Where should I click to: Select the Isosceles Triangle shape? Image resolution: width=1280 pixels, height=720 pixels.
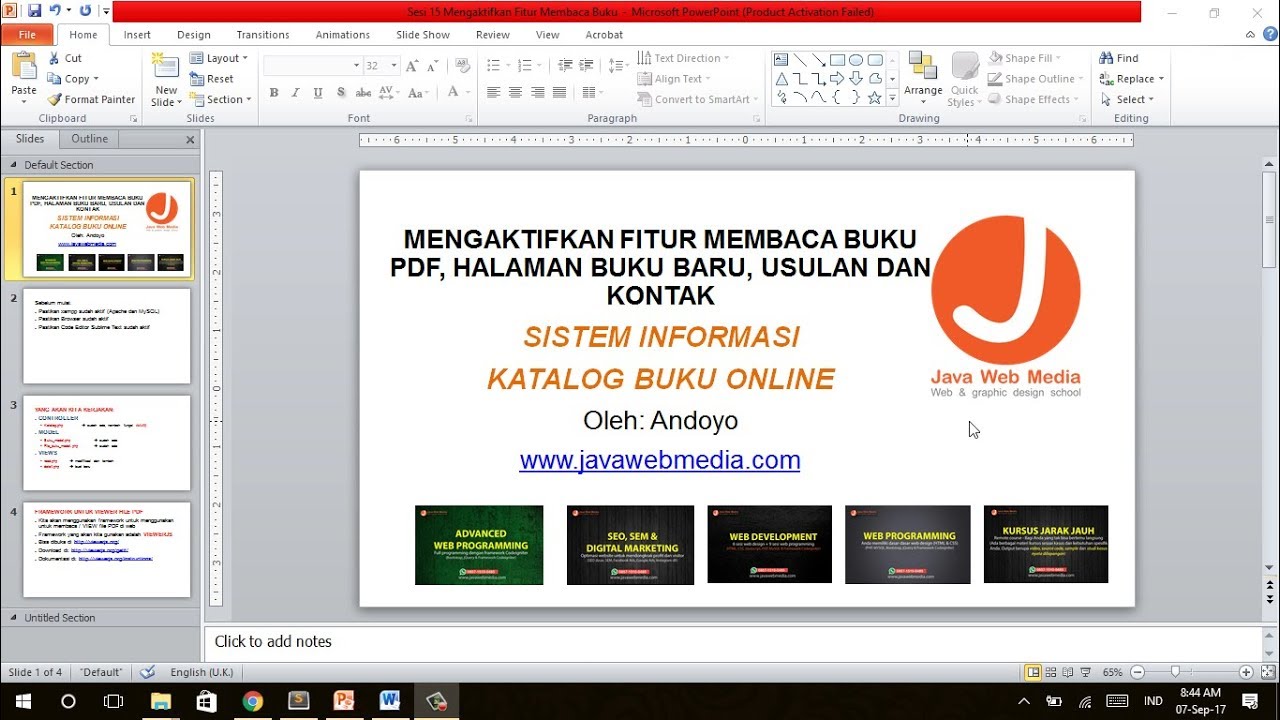pos(781,78)
